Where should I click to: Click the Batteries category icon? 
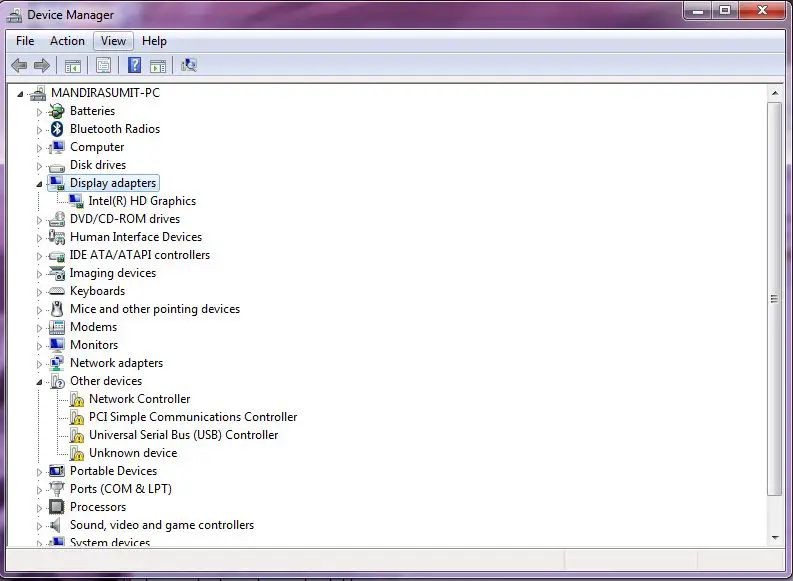click(57, 111)
